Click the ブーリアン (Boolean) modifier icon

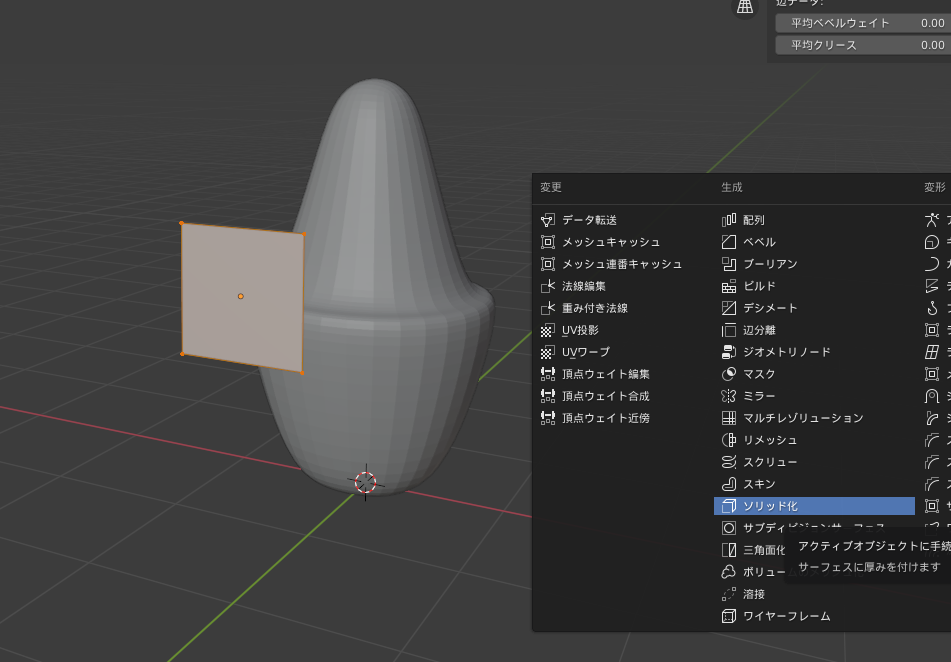click(729, 264)
